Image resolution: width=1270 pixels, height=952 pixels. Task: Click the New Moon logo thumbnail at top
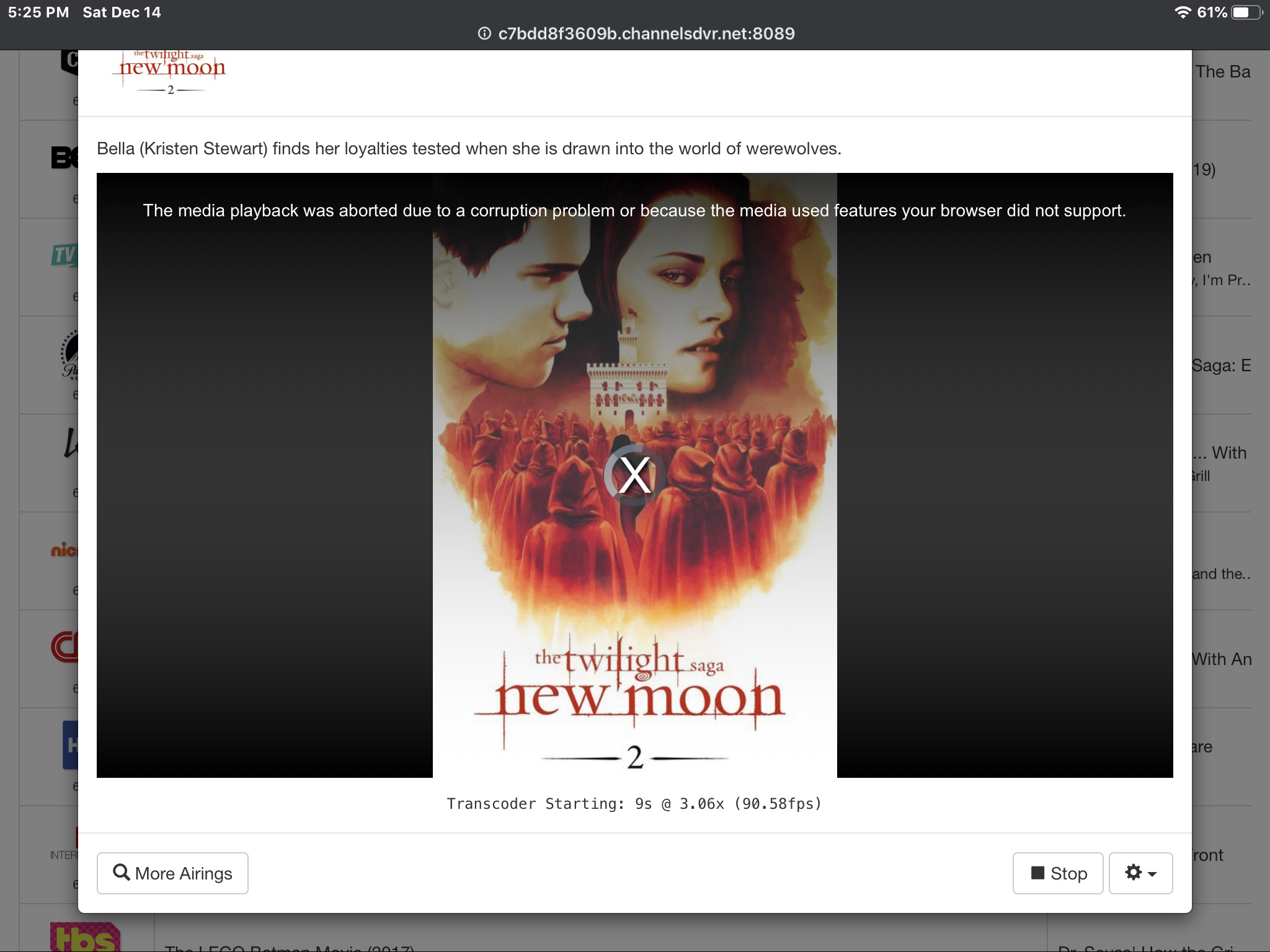[x=171, y=72]
